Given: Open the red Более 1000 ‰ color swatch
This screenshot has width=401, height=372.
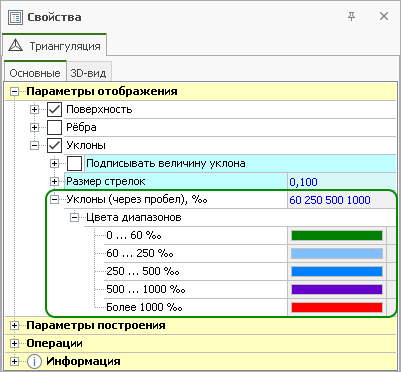Looking at the screenshot, I should (x=337, y=307).
